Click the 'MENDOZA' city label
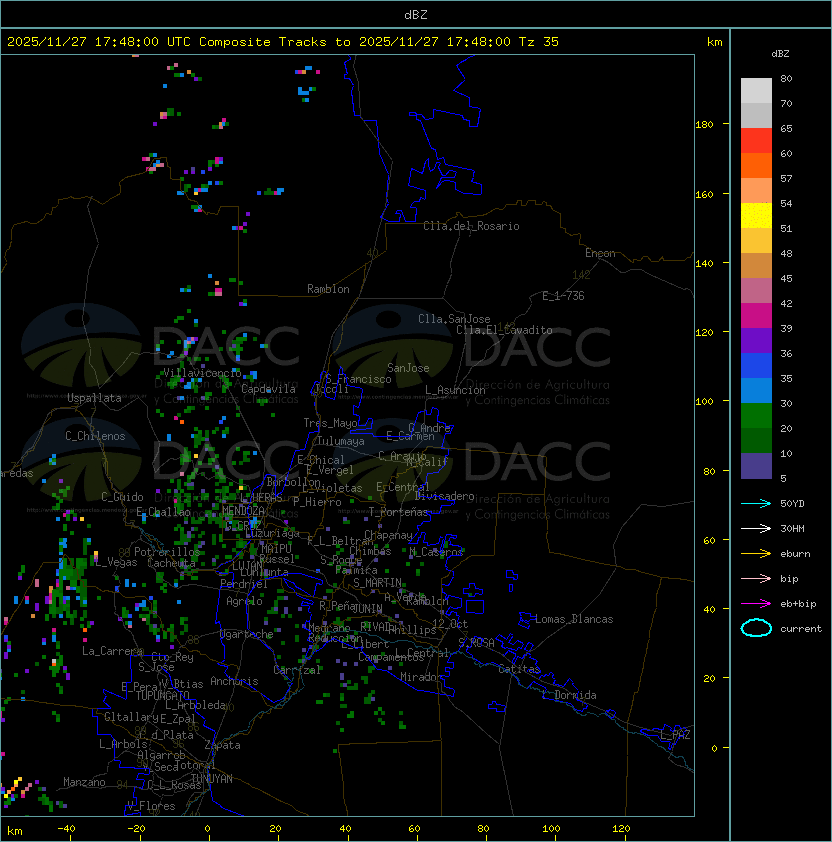 click(x=243, y=510)
